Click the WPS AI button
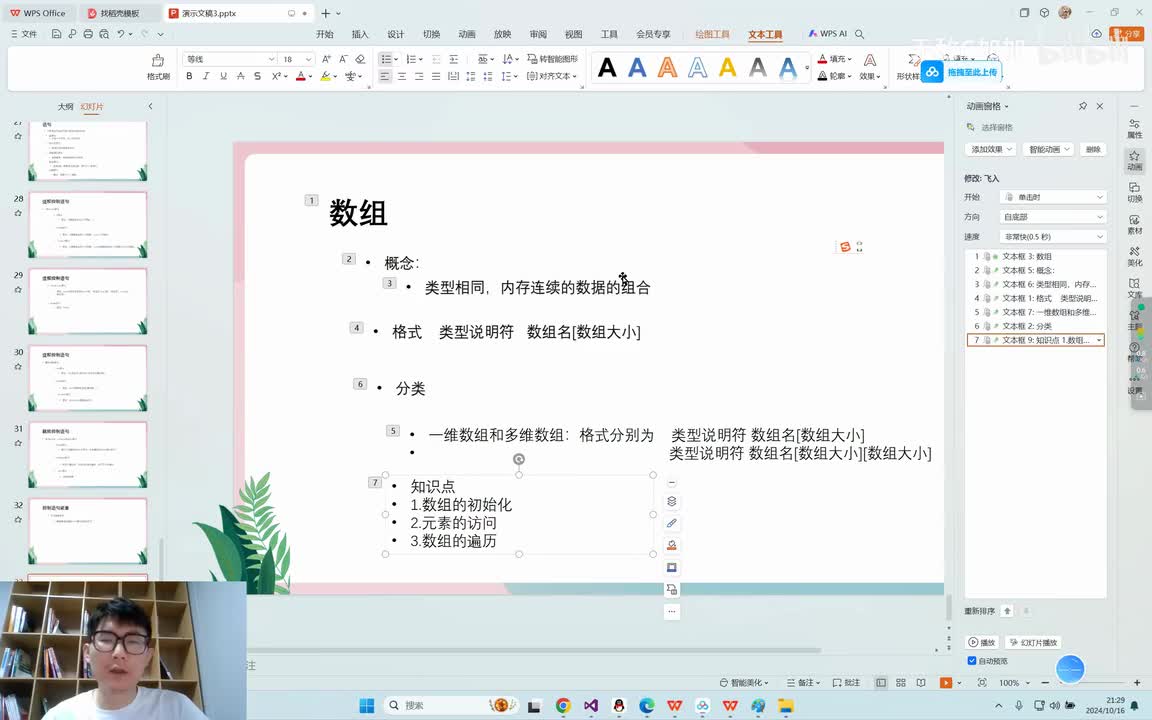 point(828,34)
